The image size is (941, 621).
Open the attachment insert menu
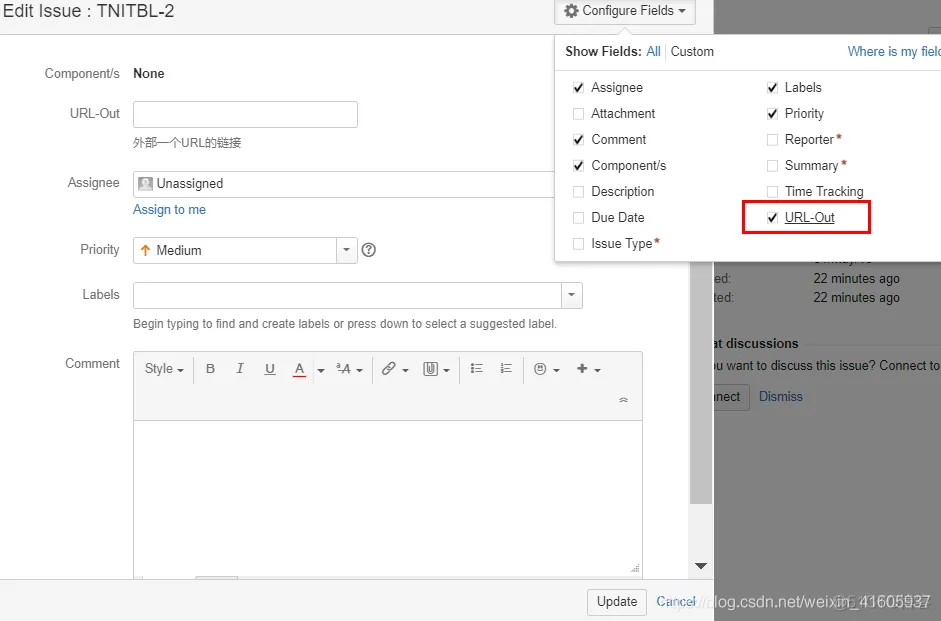(436, 369)
